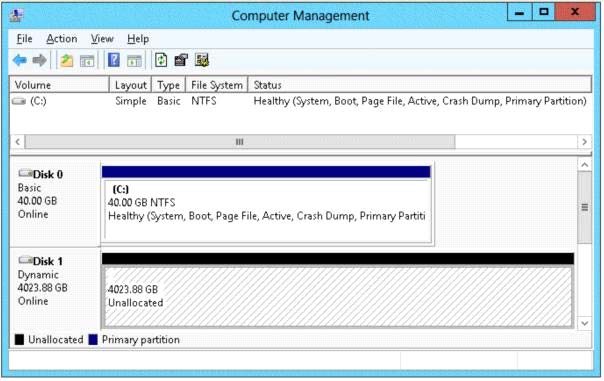
Task: Open the View menu
Action: coord(102,39)
